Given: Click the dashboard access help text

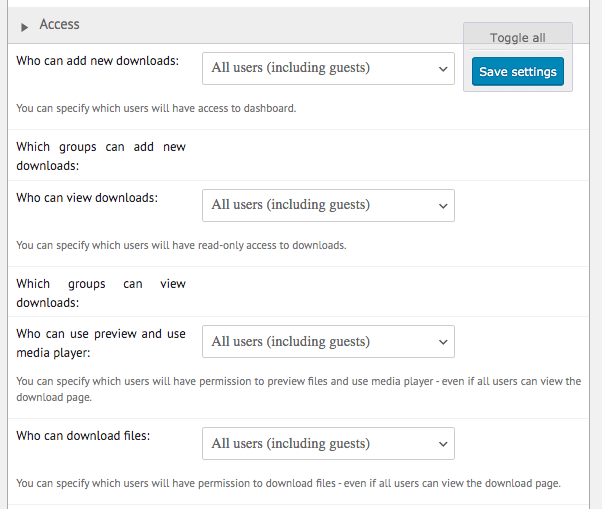Looking at the screenshot, I should coord(156,108).
